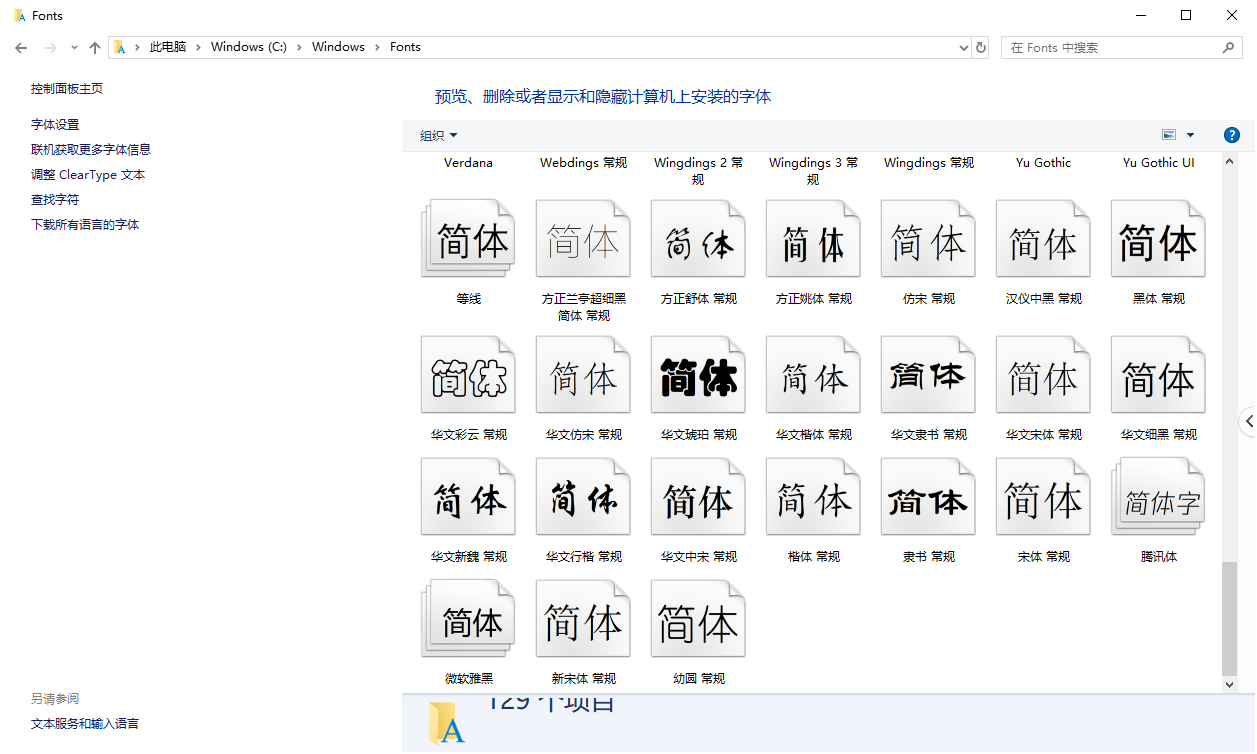Image resolution: width=1257 pixels, height=754 pixels.
Task: Select the 隶书 常规 font icon
Action: point(928,497)
